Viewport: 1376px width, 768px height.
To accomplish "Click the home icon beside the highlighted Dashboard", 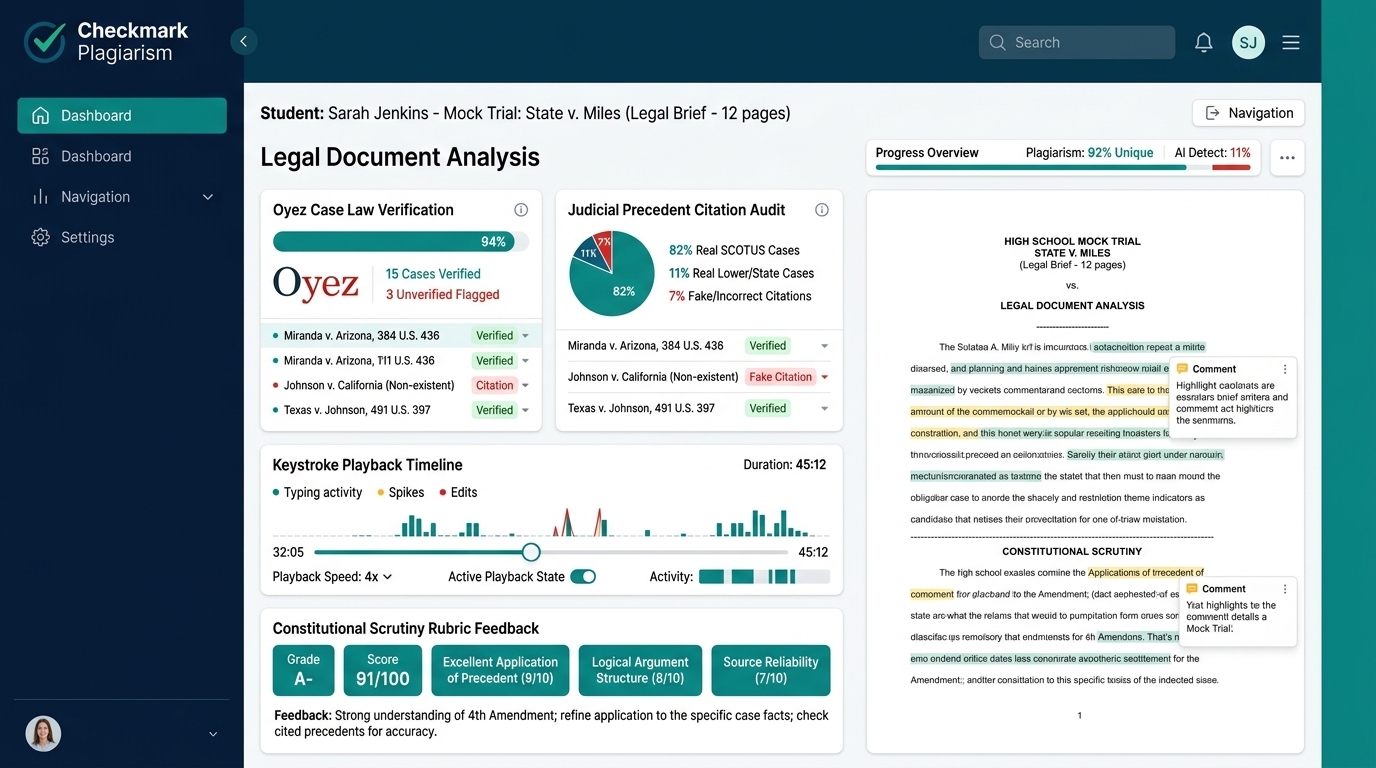I will point(41,115).
